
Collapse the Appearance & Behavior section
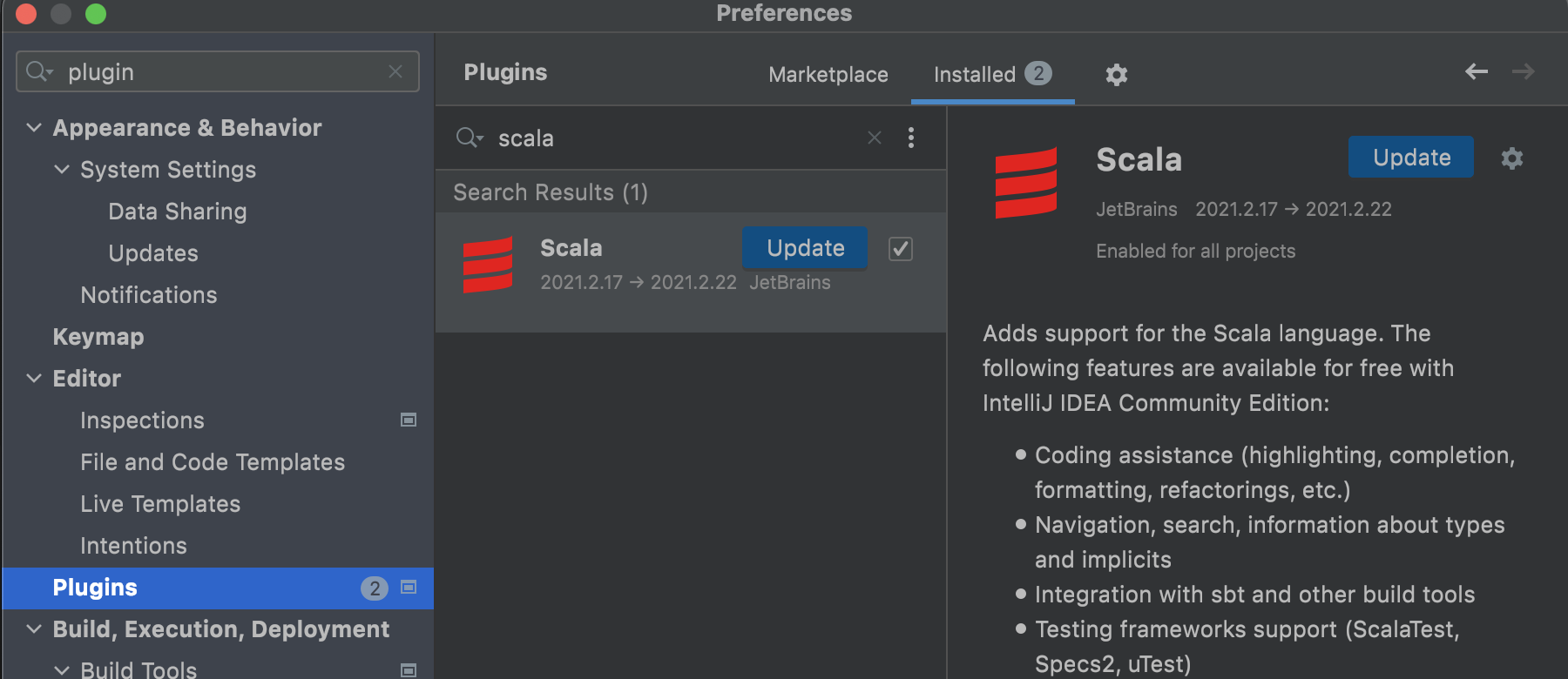pos(34,128)
